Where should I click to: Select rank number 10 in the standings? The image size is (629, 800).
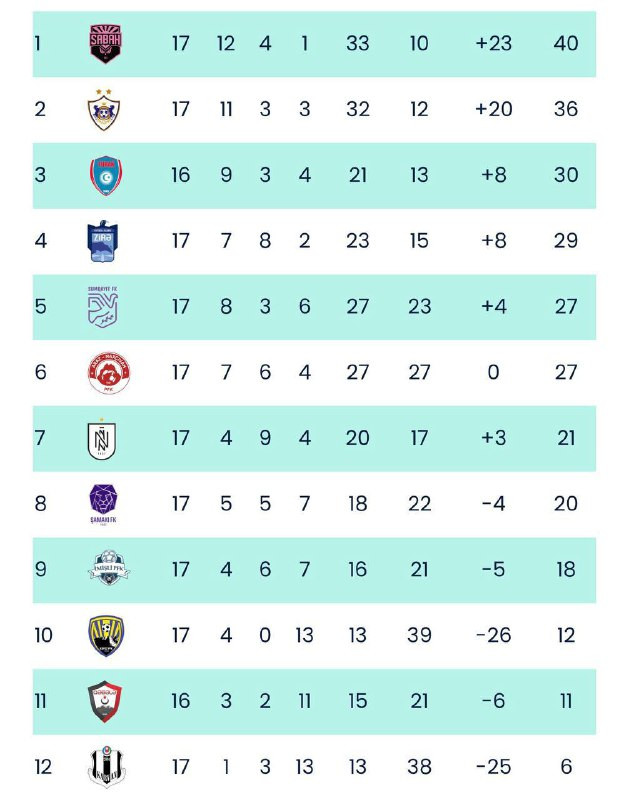point(43,635)
